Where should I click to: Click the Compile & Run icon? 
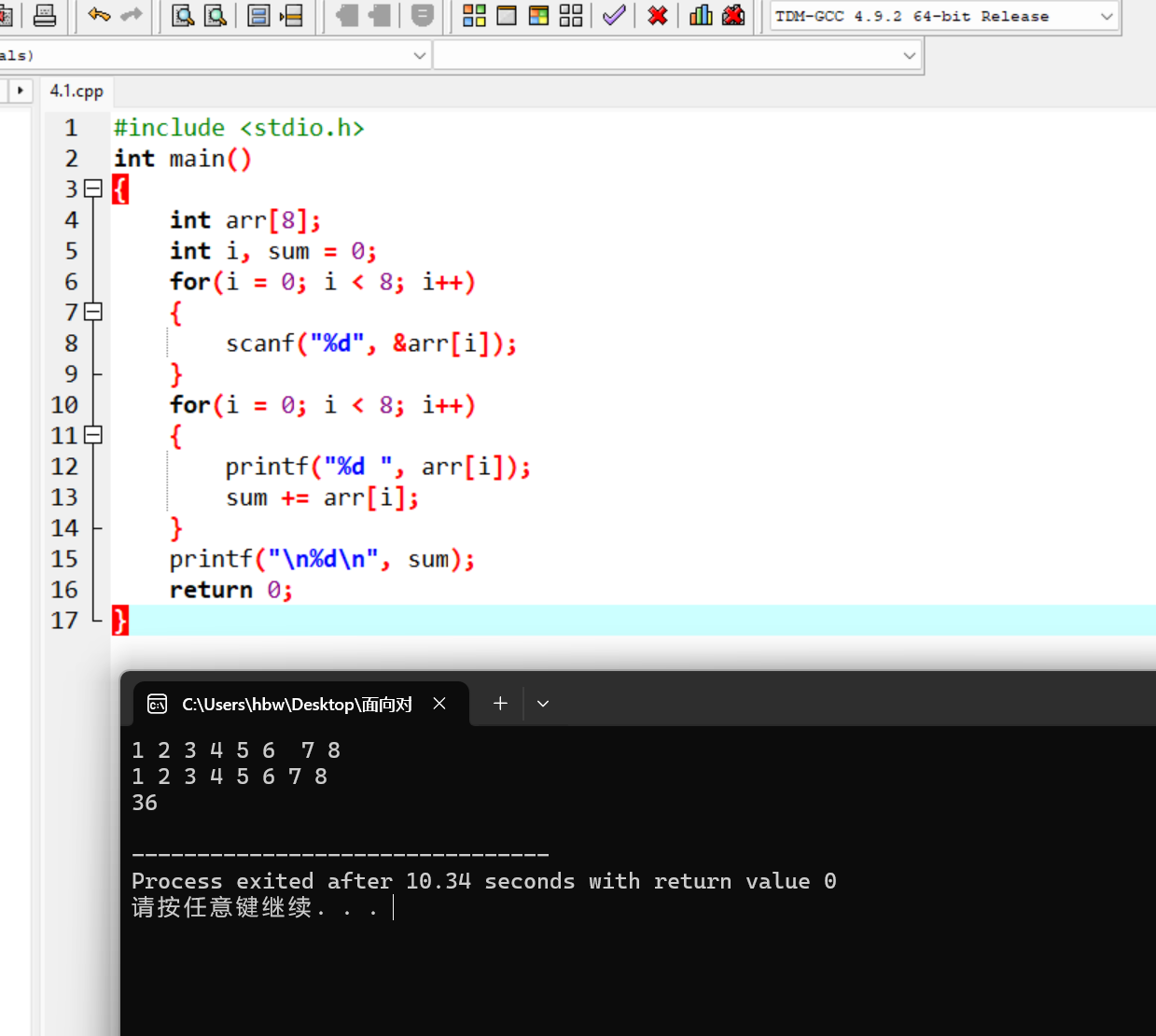[538, 15]
